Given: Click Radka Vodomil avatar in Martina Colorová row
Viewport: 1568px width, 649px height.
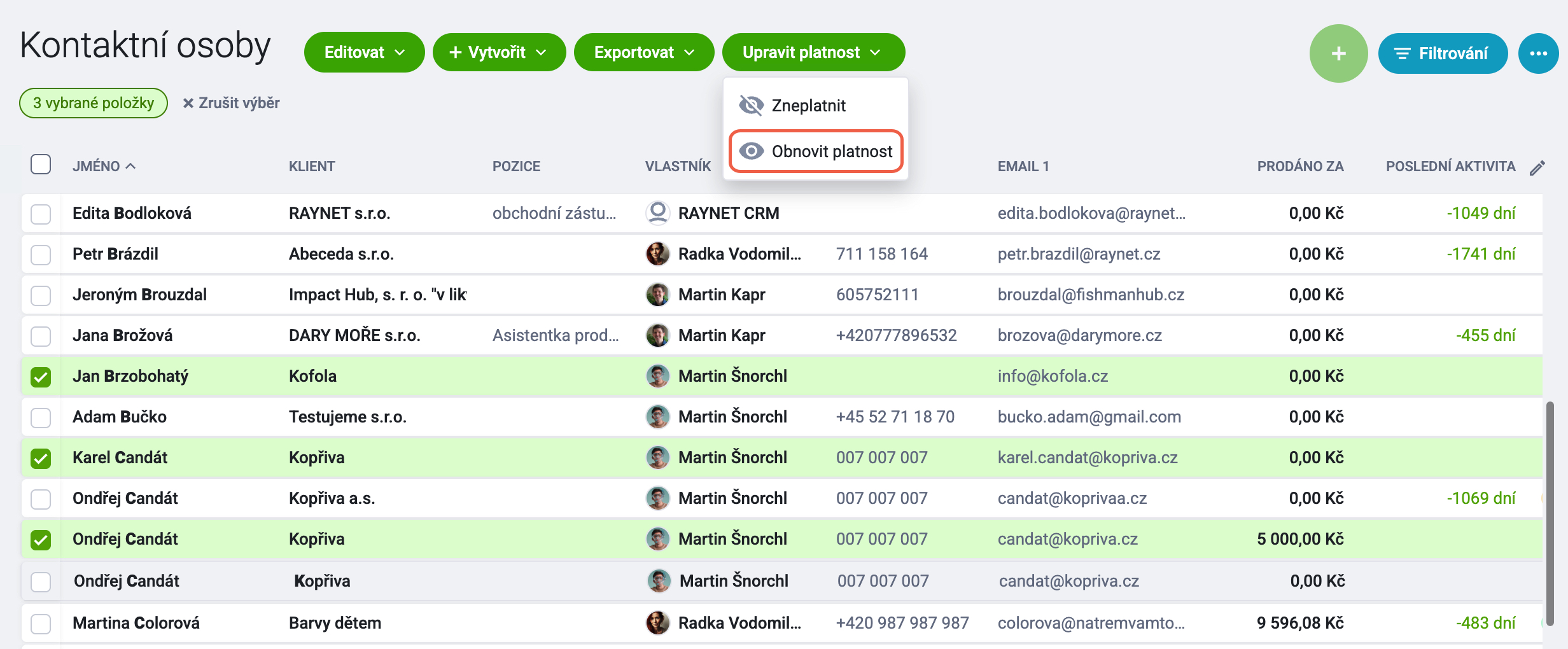Looking at the screenshot, I should pyautogui.click(x=657, y=622).
